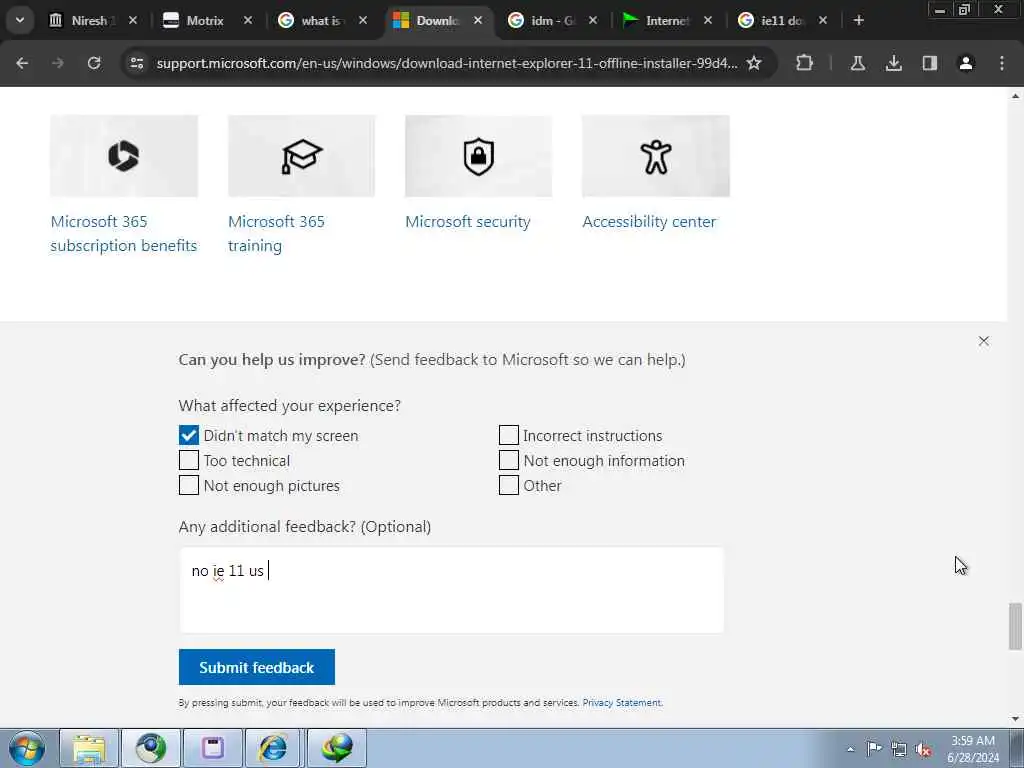Screen dimensions: 1024x768
Task: Open the Extensions puzzle icon
Action: (805, 63)
